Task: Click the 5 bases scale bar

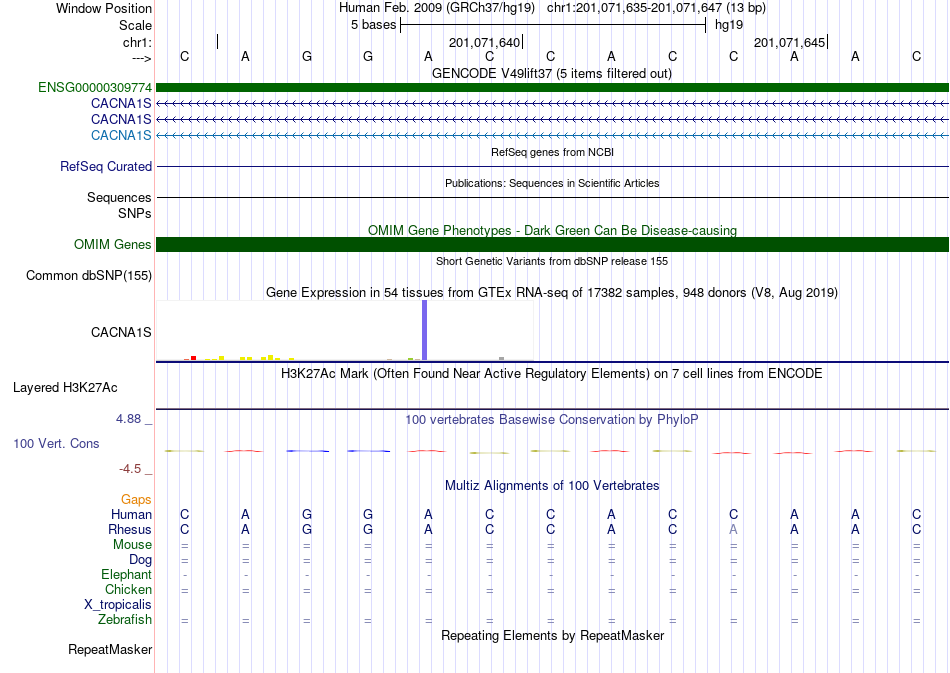Action: [x=553, y=25]
